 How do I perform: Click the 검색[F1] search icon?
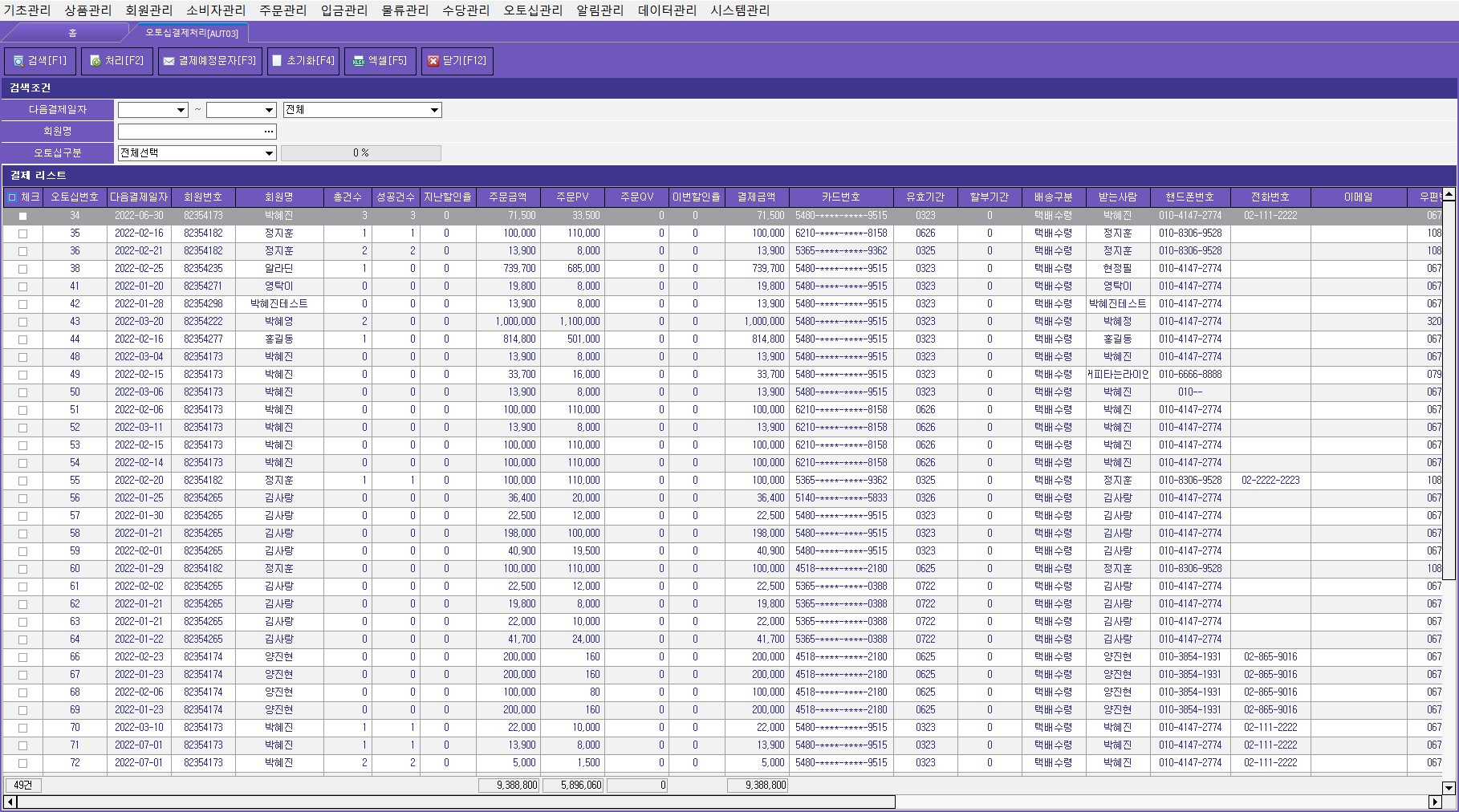18,61
